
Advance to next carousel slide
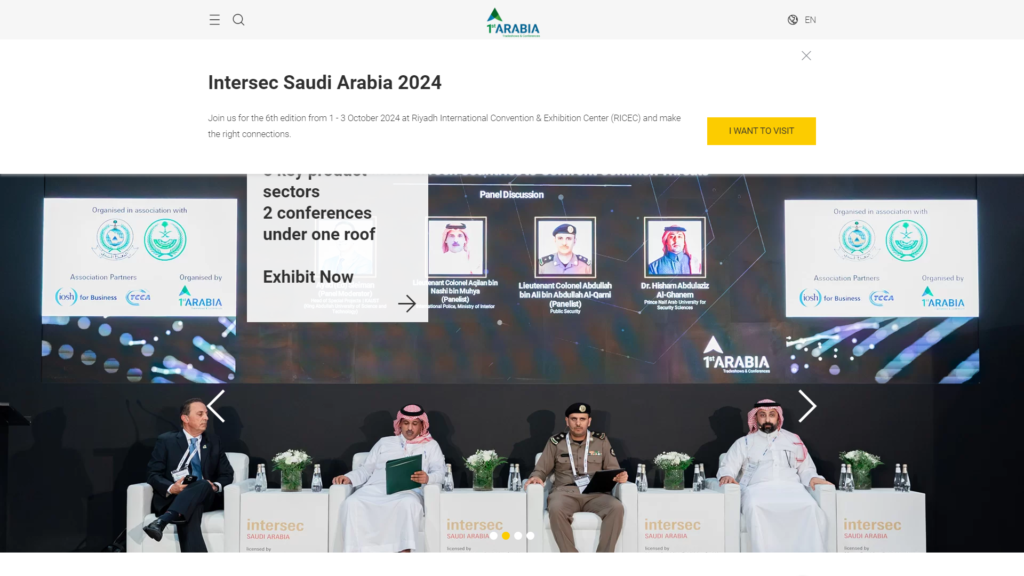[807, 406]
